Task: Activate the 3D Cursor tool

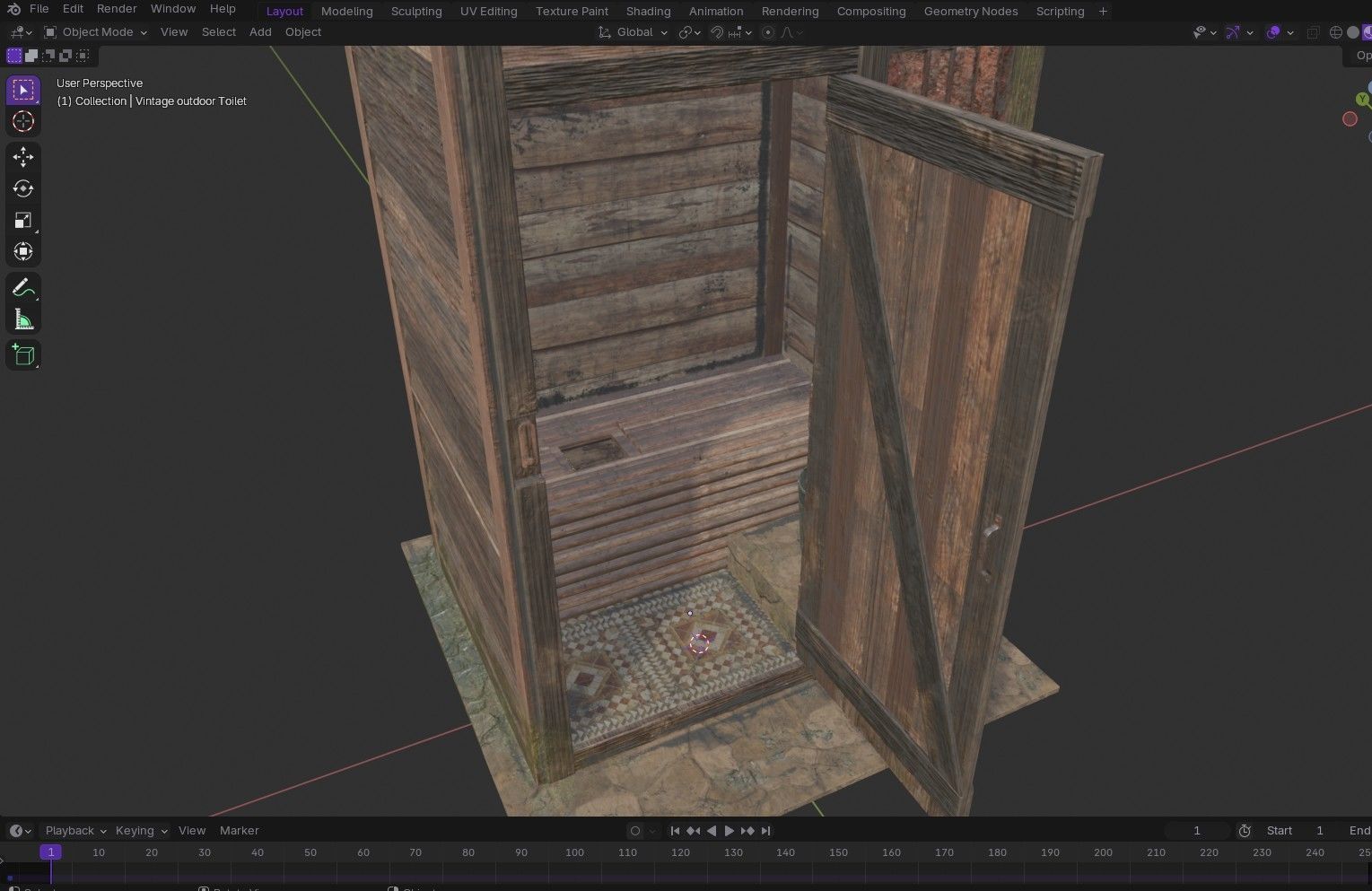Action: (23, 121)
